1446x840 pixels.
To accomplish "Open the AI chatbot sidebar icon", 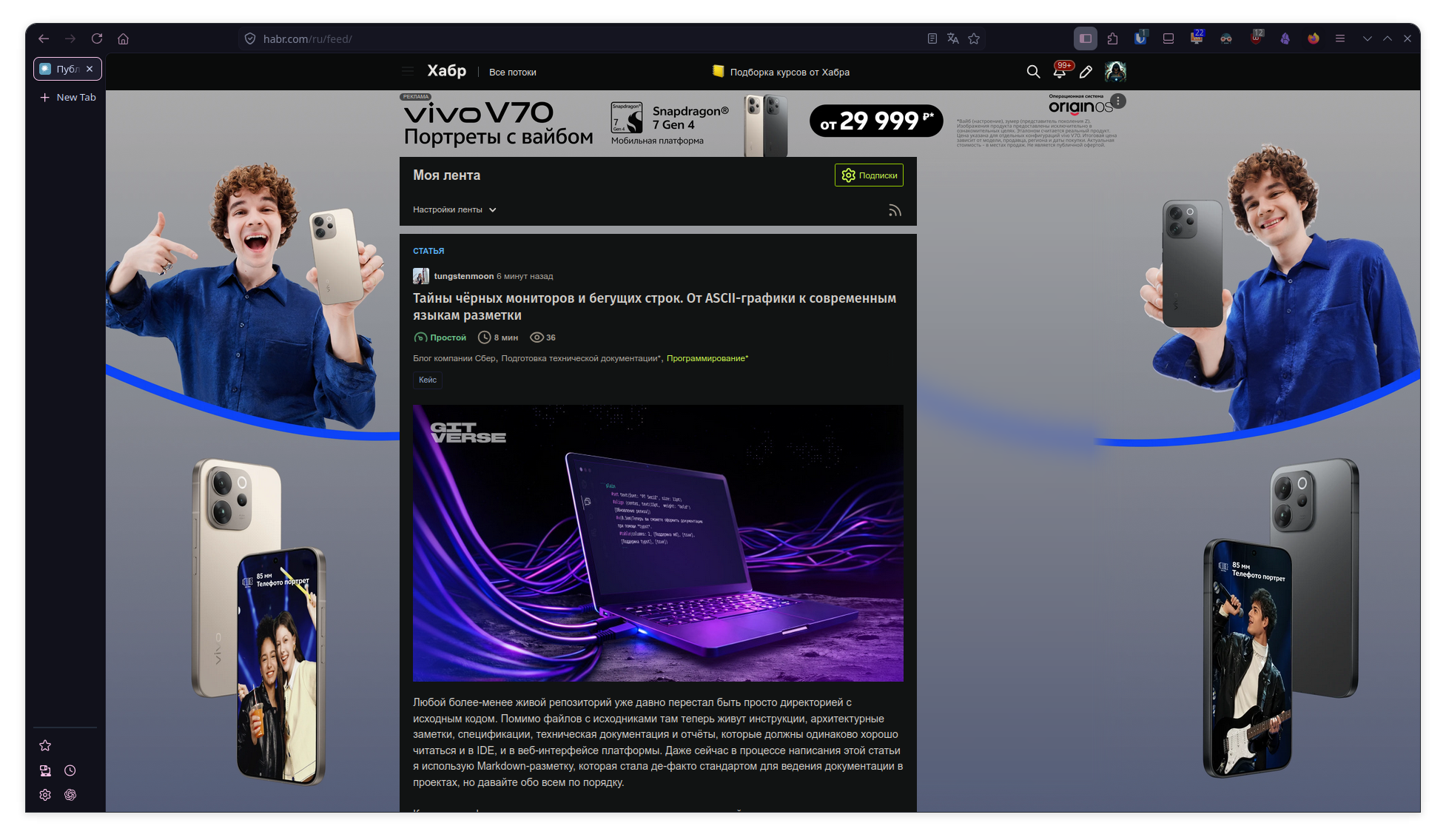I will click(70, 795).
